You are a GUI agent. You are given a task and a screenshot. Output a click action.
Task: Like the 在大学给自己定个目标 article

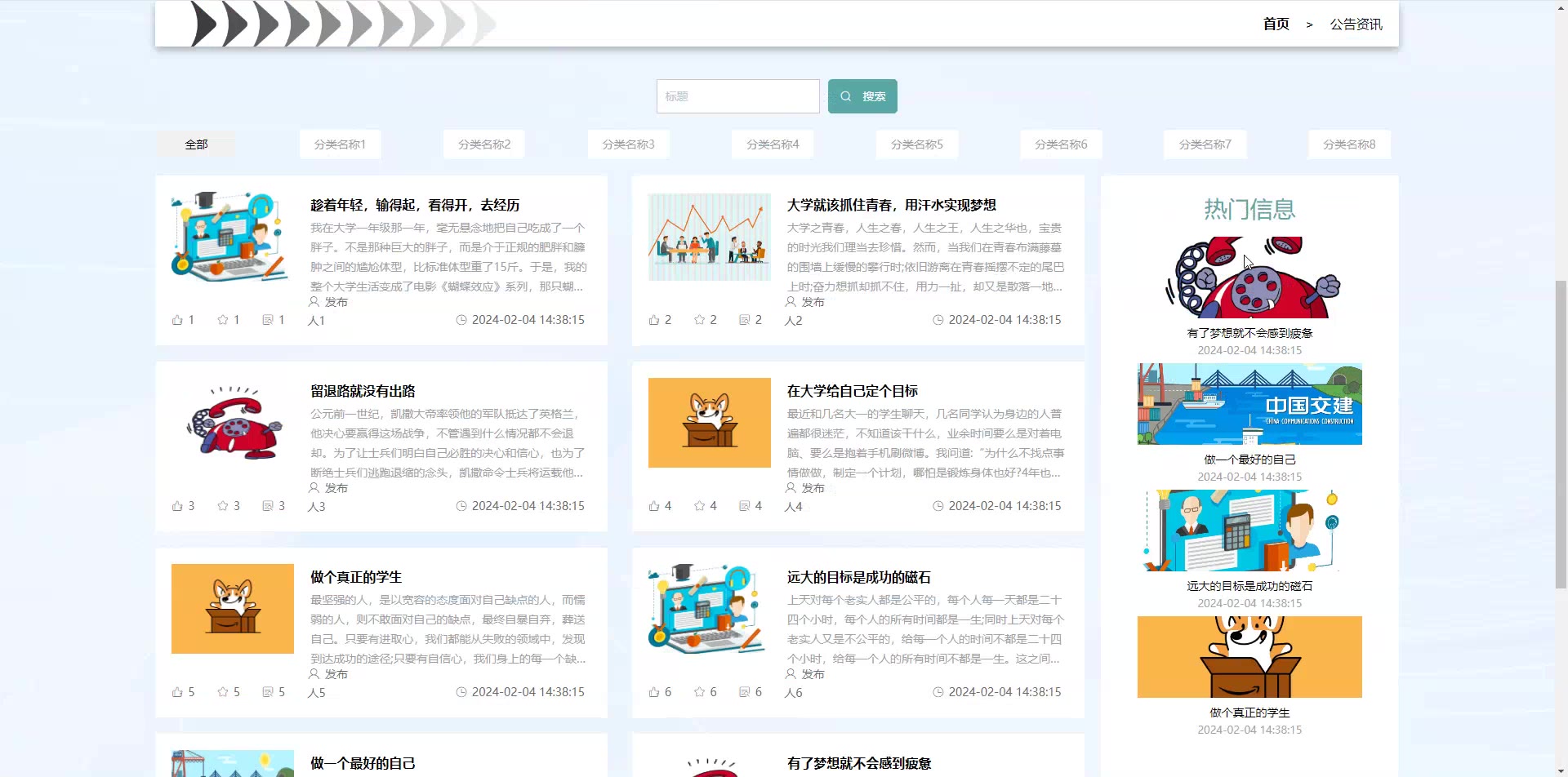[x=654, y=506]
